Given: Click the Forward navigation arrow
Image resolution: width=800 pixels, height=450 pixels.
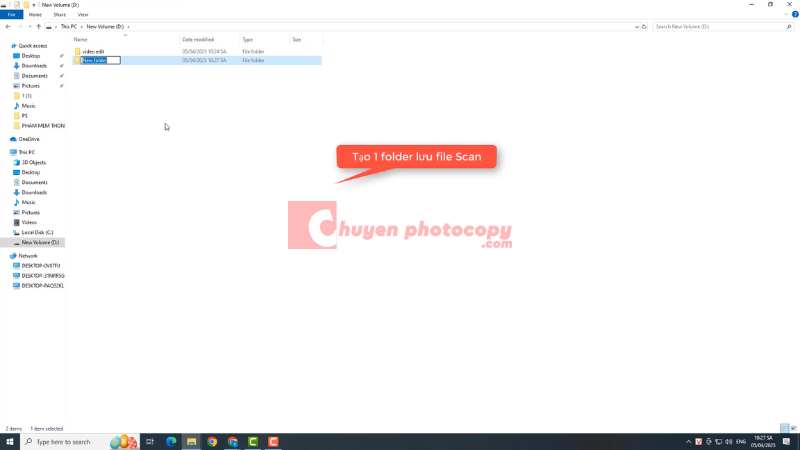Looking at the screenshot, I should pyautogui.click(x=20, y=27).
